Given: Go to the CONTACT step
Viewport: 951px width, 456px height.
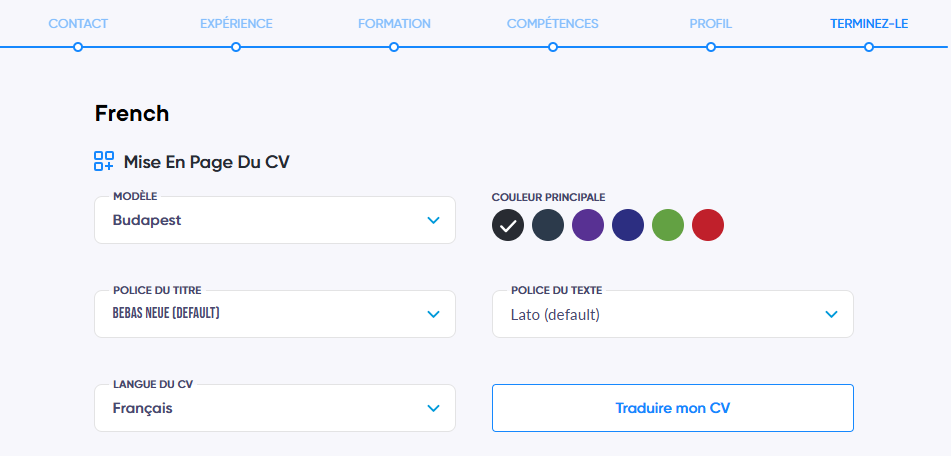Looking at the screenshot, I should [78, 24].
